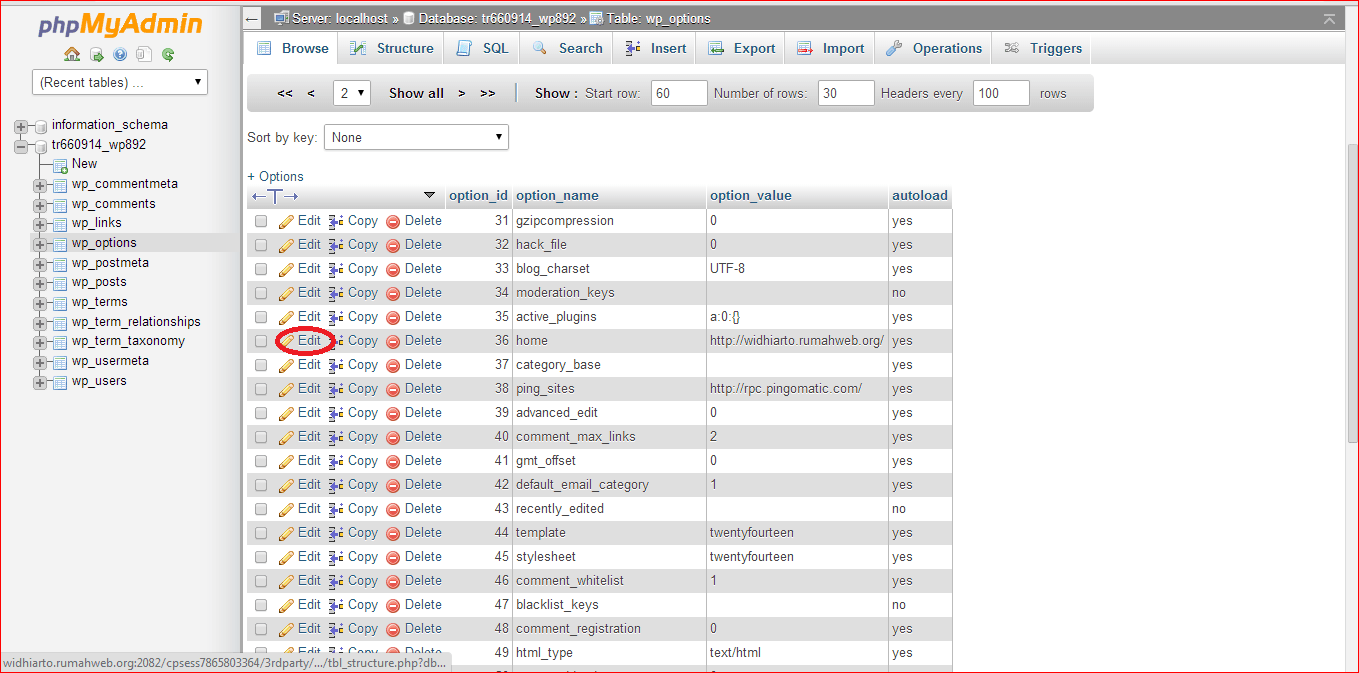Screen dimensions: 1359x673
Task: Reload navigation panel with green refresh icon
Action: tap(168, 55)
